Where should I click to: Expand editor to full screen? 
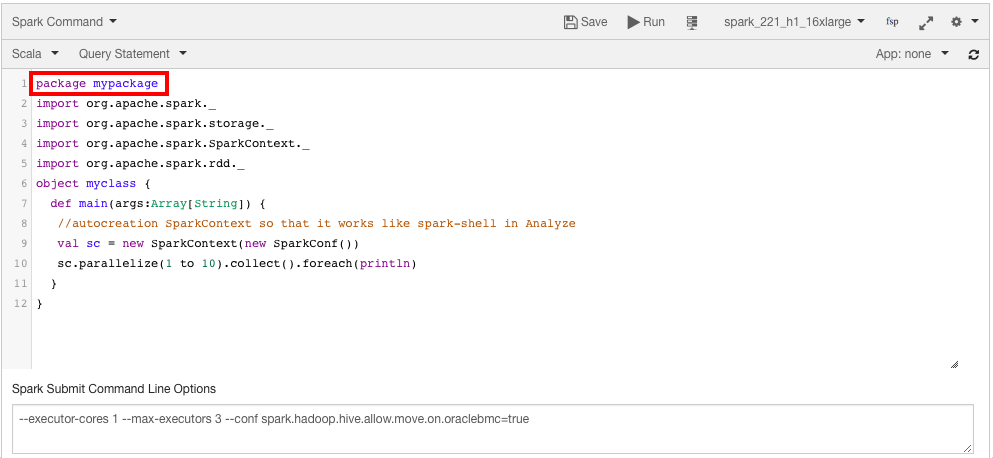point(926,23)
